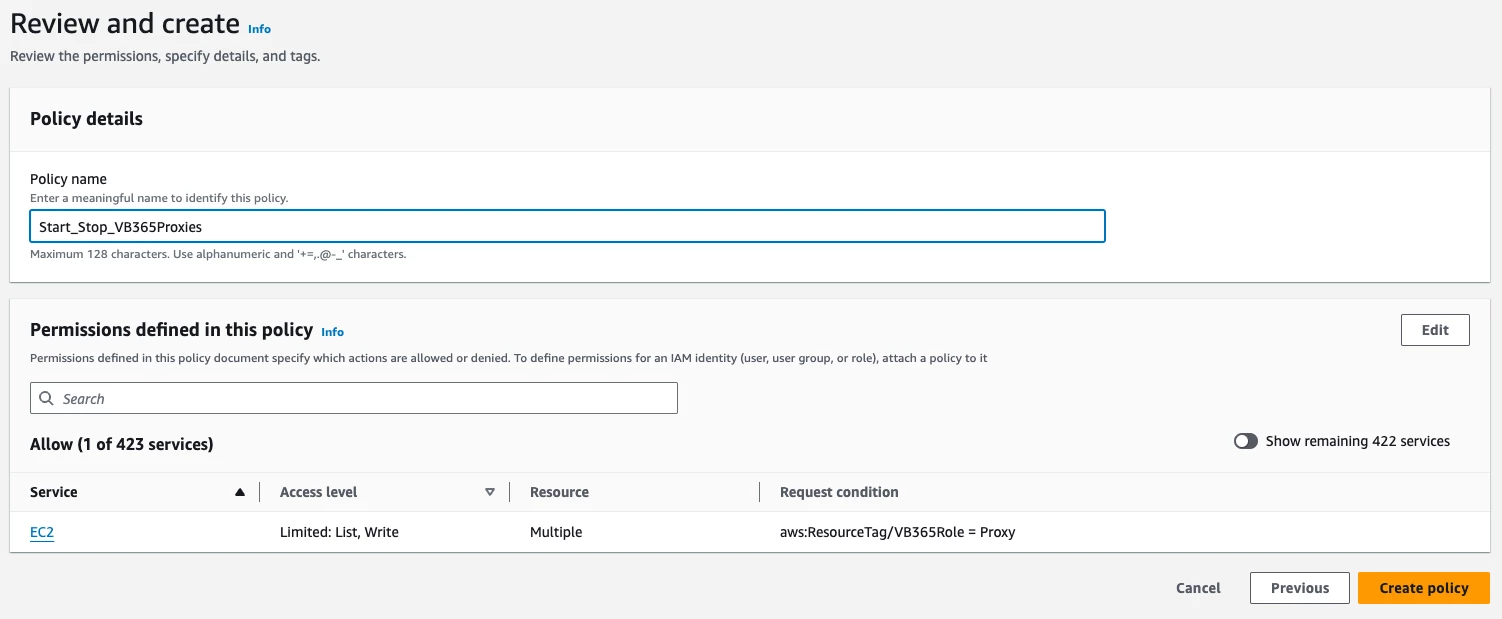This screenshot has width=1502, height=619.
Task: Open Info link beside Permissions defined heading
Action: [x=332, y=332]
